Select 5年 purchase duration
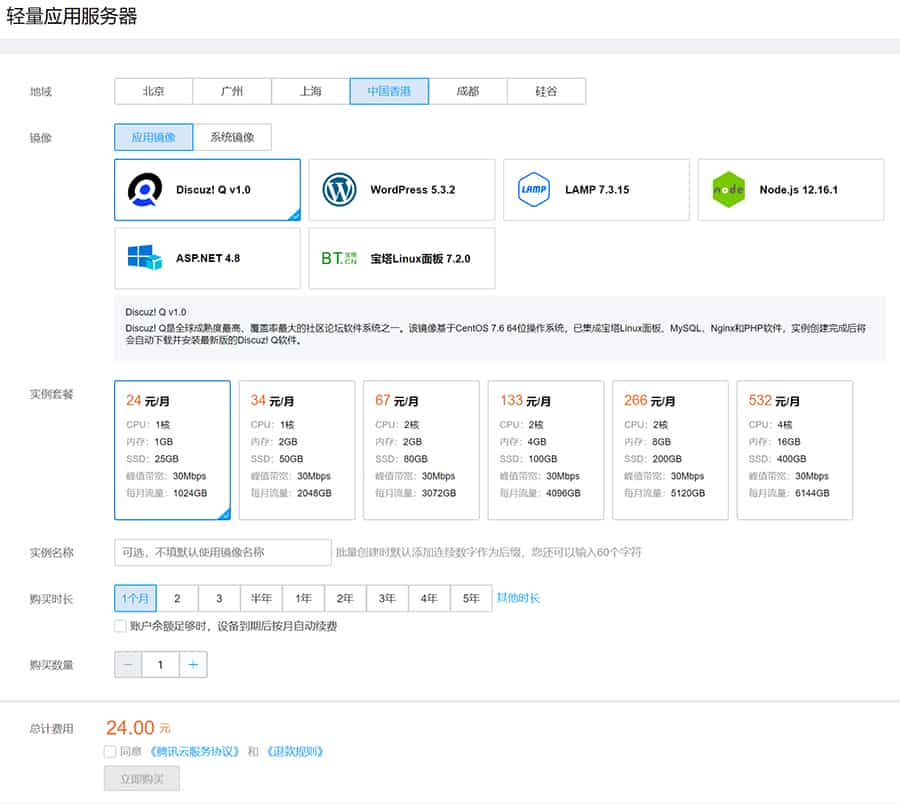Viewport: 900px width, 804px height. [x=471, y=598]
